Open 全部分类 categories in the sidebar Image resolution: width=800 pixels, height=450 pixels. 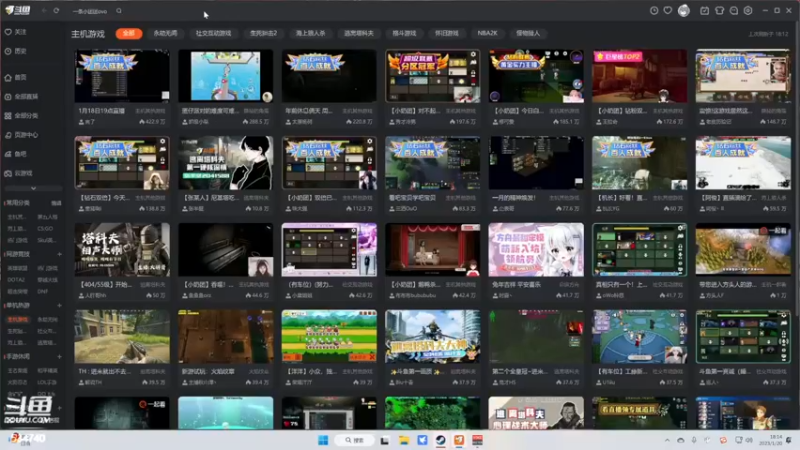[x=21, y=116]
